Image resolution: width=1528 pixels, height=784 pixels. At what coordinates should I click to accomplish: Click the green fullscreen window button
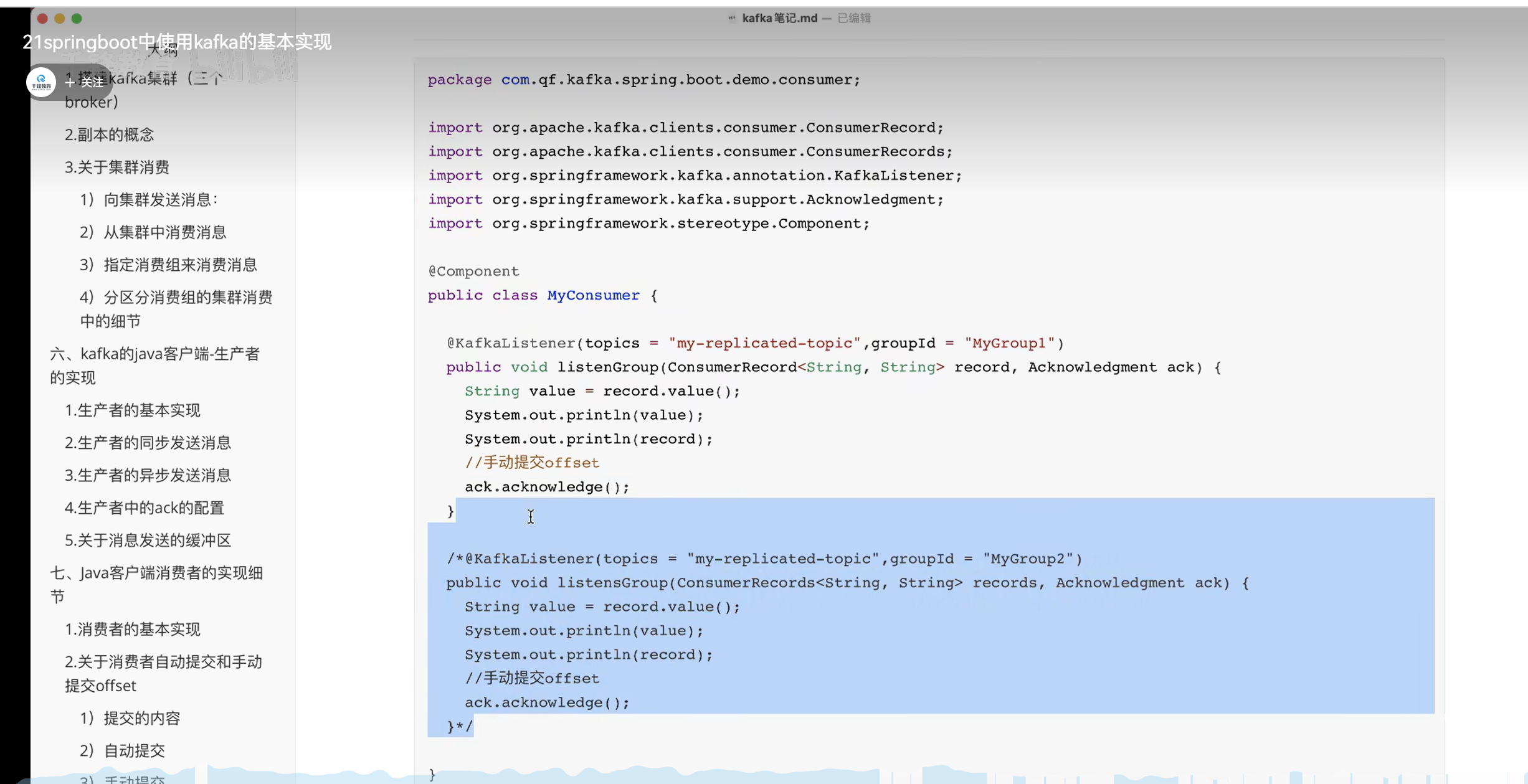tap(77, 19)
